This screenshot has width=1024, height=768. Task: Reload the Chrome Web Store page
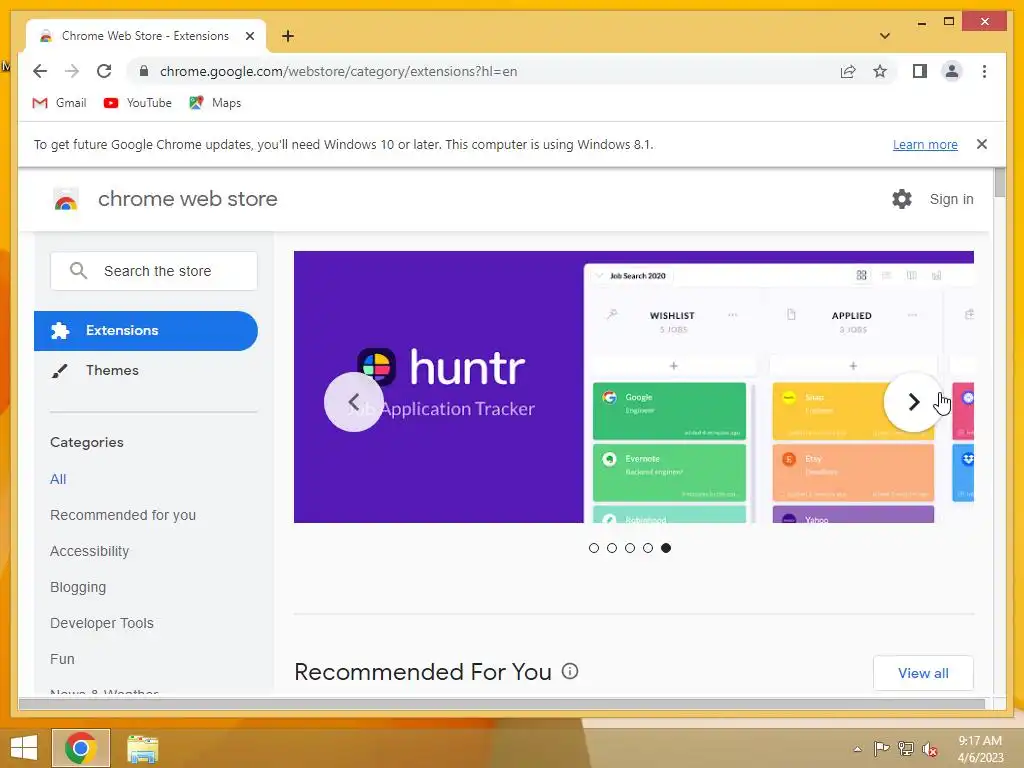104,71
